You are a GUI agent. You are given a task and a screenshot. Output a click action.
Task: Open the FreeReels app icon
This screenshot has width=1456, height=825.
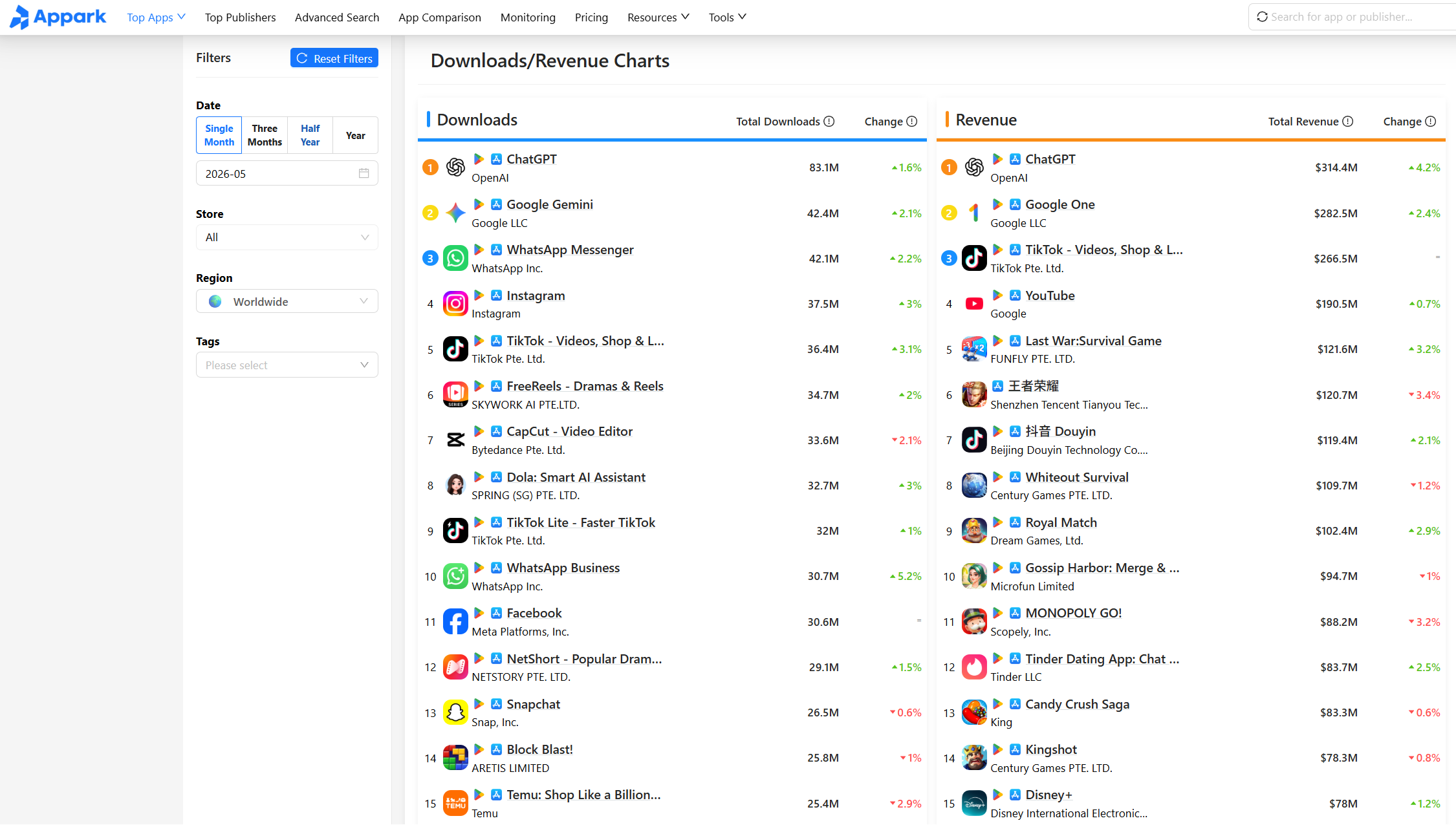coord(455,394)
